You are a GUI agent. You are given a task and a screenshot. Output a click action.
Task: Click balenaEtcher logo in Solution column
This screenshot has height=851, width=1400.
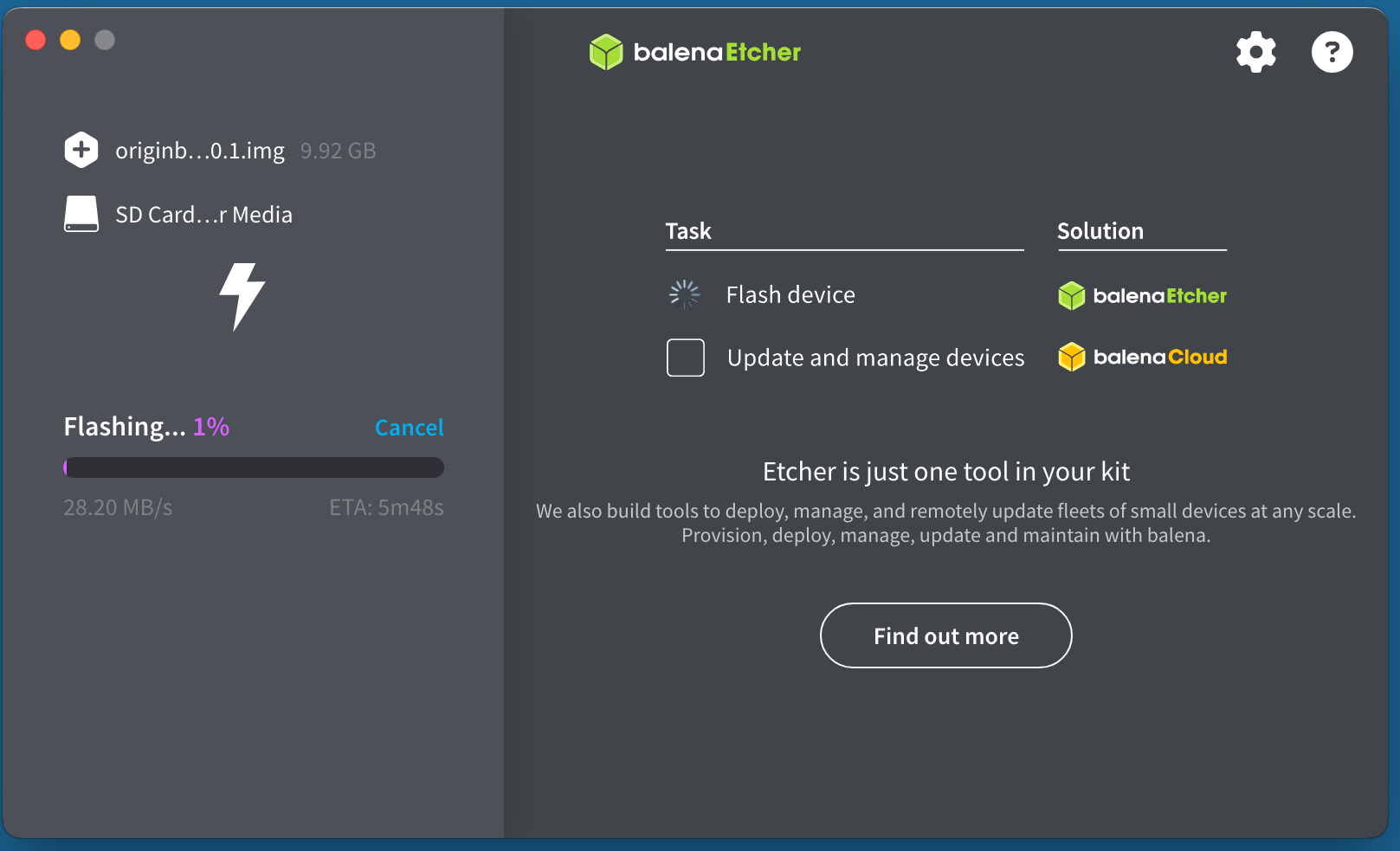(x=1142, y=296)
